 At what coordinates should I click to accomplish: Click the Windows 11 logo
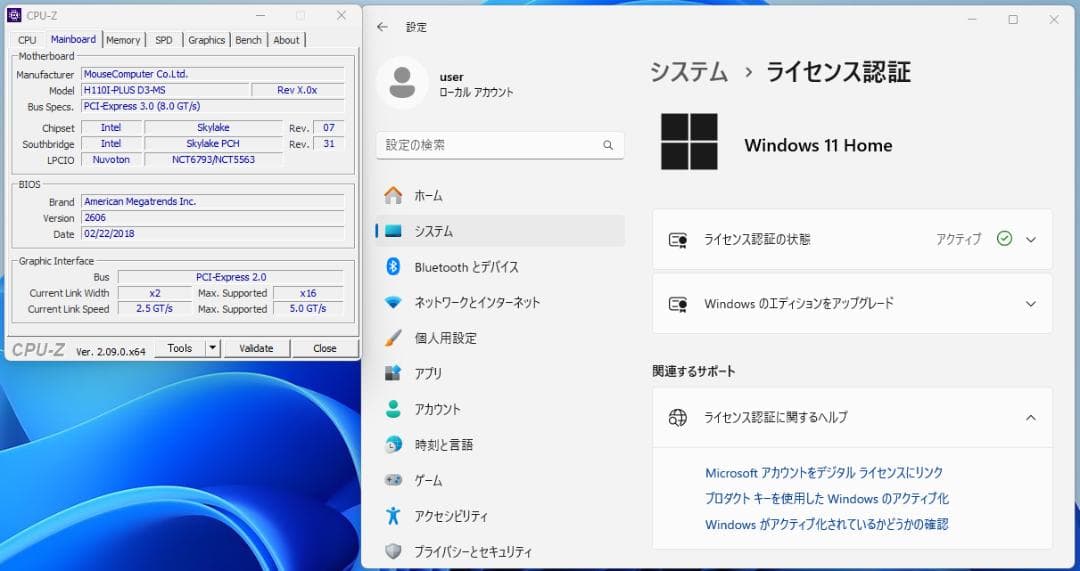click(x=689, y=142)
